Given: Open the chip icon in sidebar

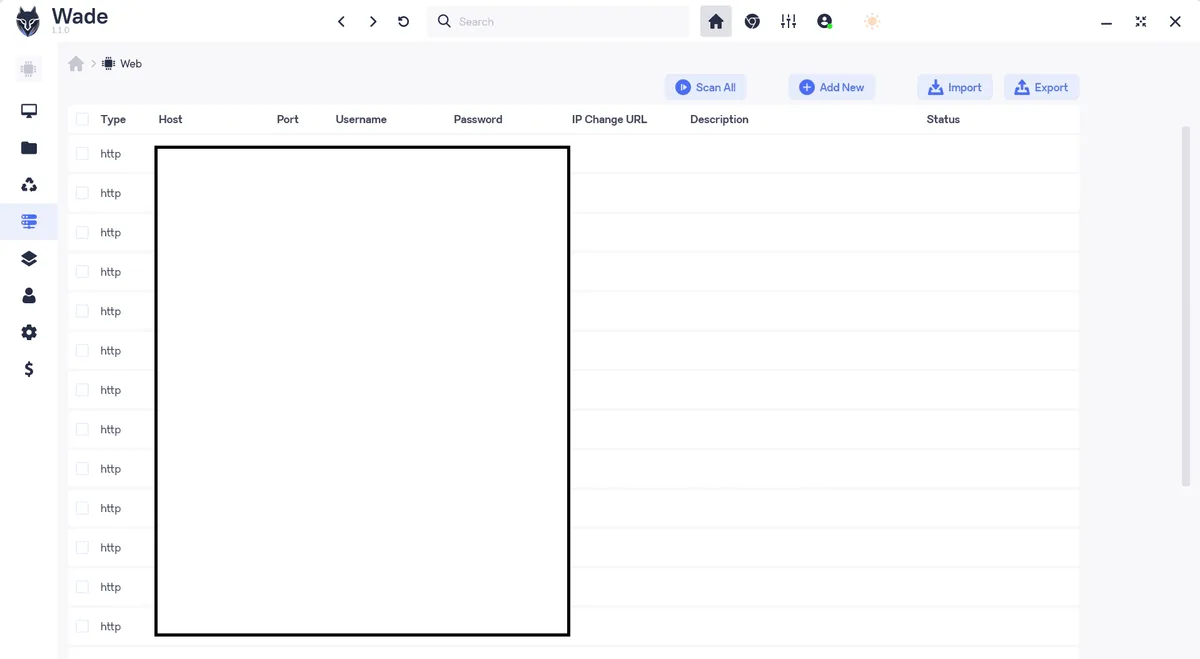Looking at the screenshot, I should (28, 70).
